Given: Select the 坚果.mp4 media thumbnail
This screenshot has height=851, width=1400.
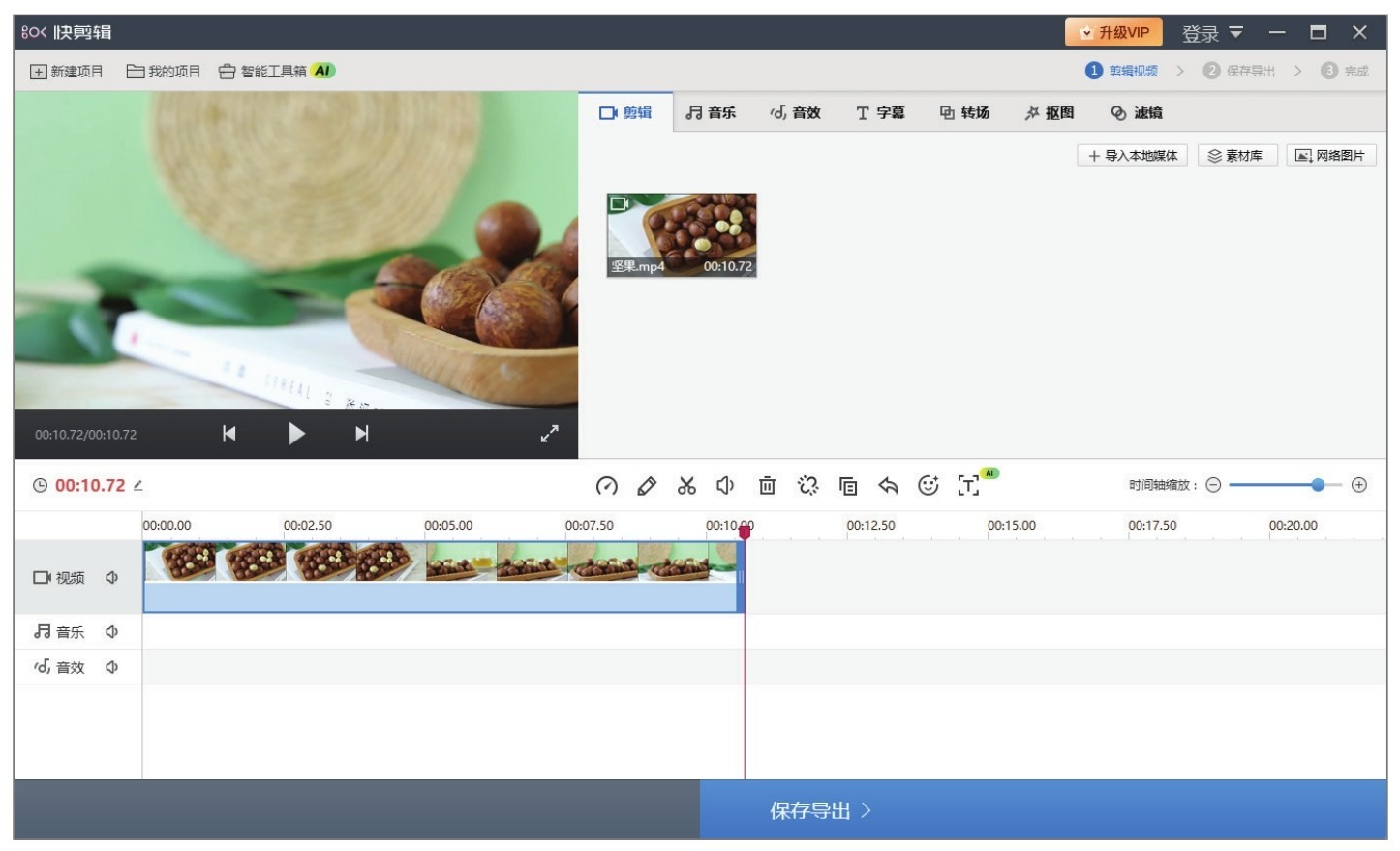Looking at the screenshot, I should pyautogui.click(x=682, y=235).
